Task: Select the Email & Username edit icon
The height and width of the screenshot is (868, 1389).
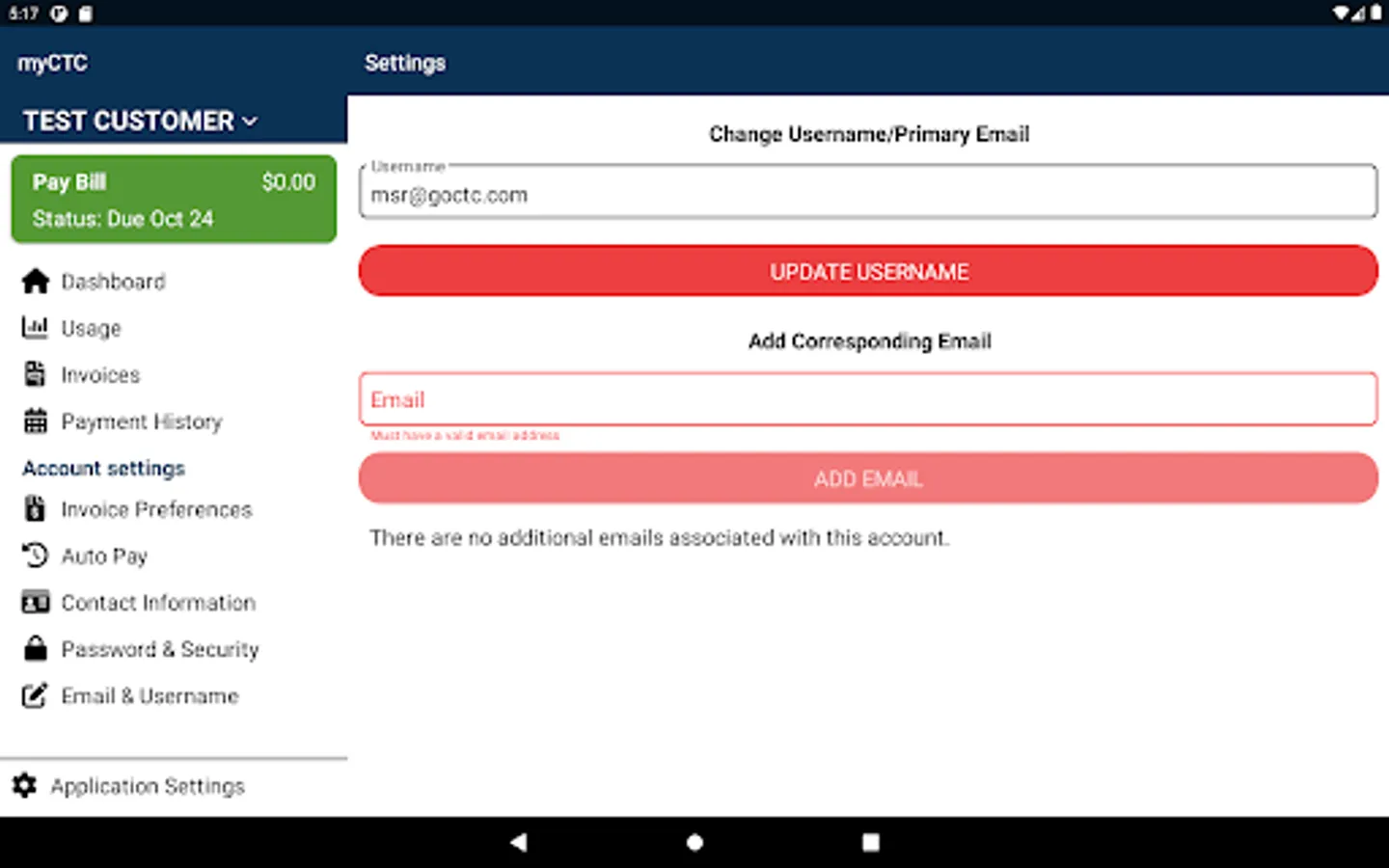Action: 35,695
